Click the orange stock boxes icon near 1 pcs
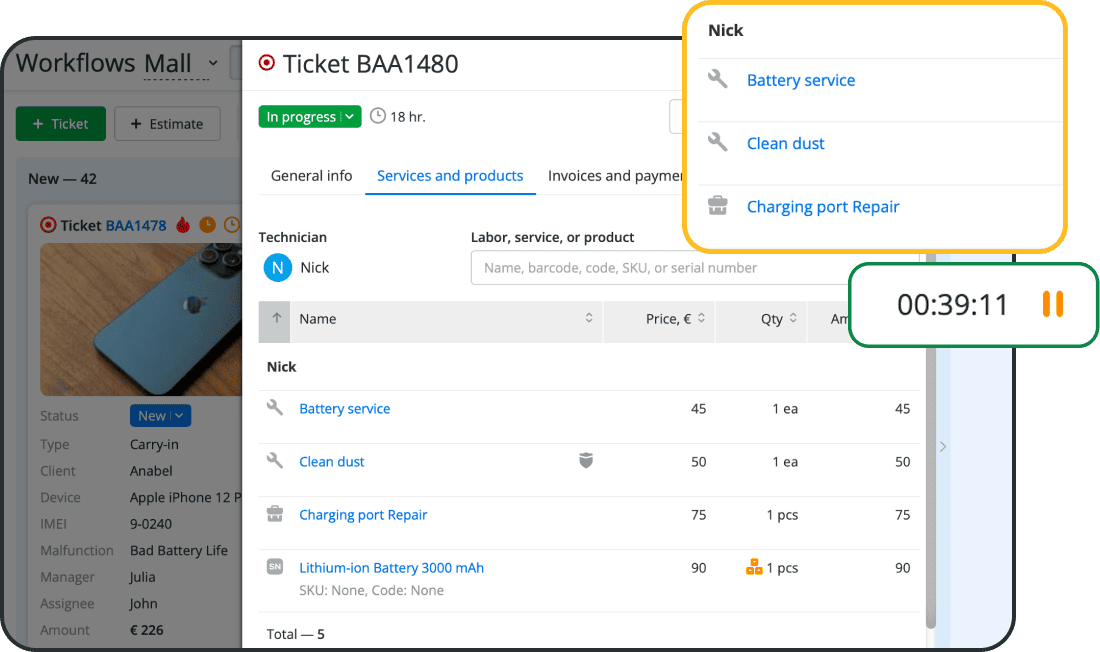Screen dimensions: 1100x652 (x=754, y=567)
